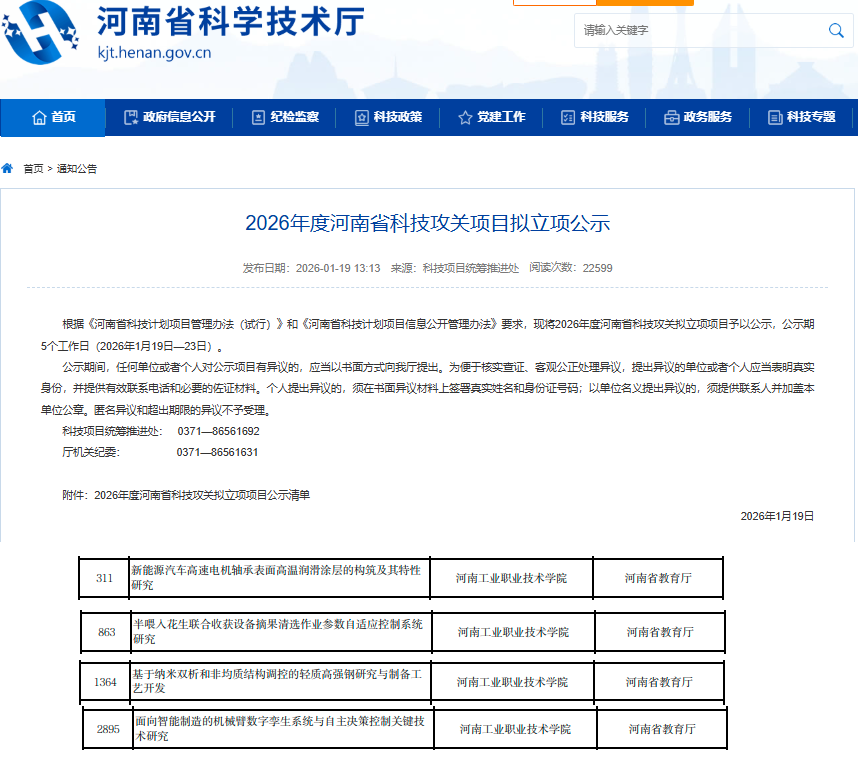Go to 首页 in the breadcrumb
This screenshot has height=770, width=858.
point(34,169)
